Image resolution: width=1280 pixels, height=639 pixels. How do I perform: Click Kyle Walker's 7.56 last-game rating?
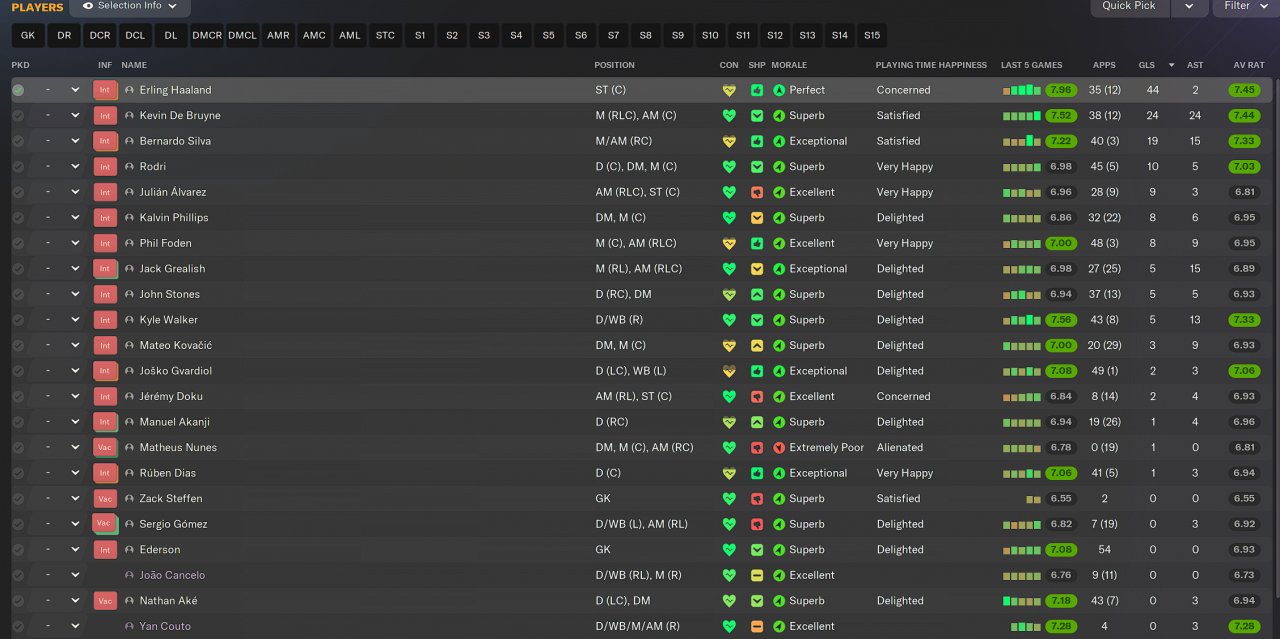(1061, 320)
